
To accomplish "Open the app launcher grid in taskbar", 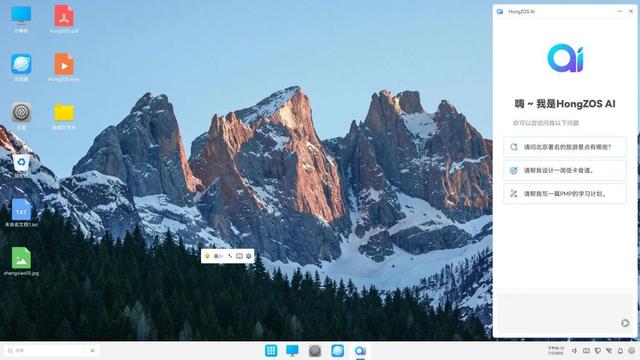I will click(x=271, y=351).
